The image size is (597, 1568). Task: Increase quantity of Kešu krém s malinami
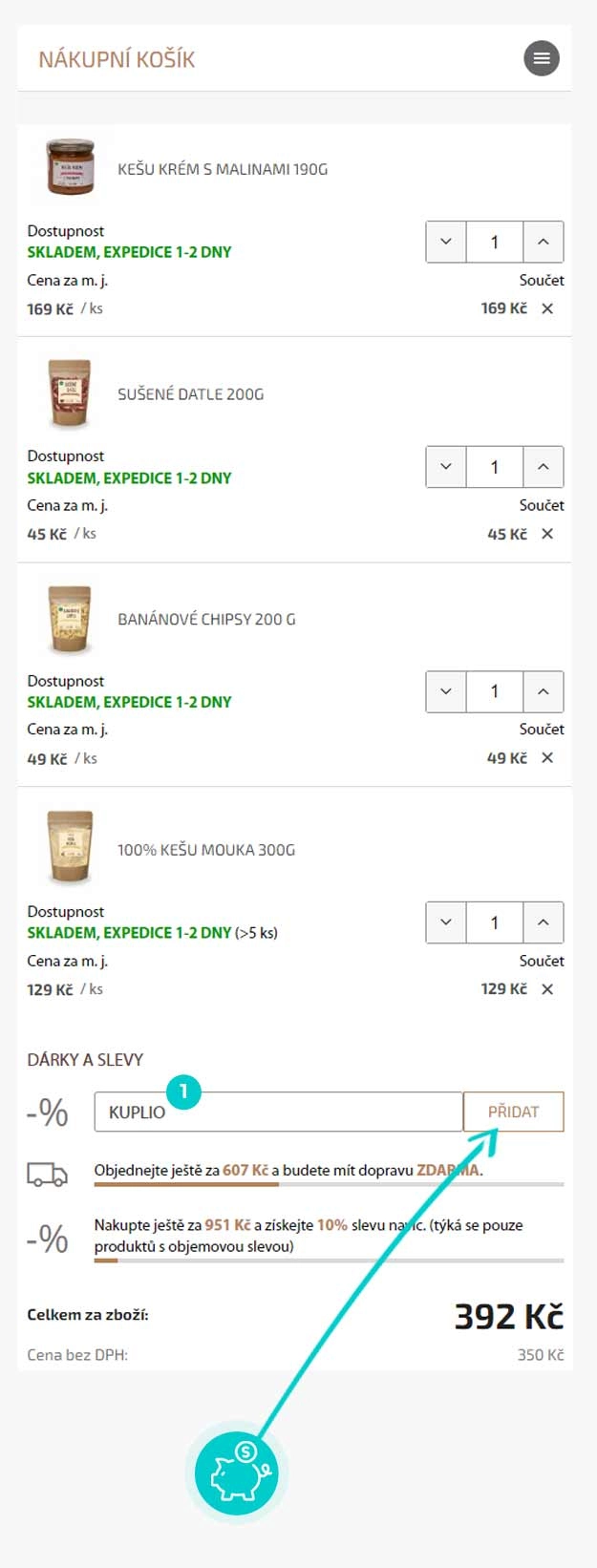pos(543,242)
